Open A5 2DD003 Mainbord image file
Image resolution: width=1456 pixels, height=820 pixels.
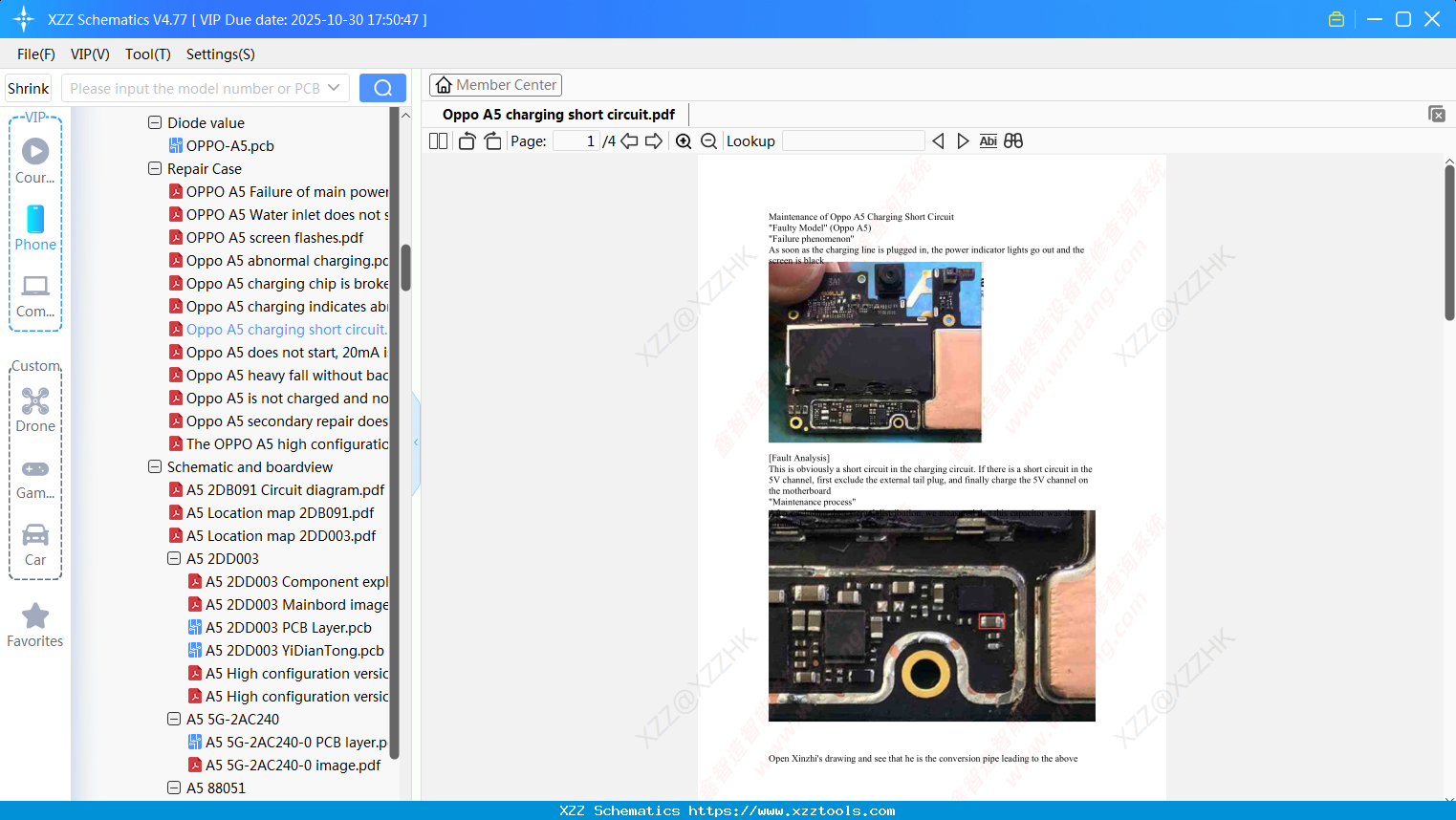coord(288,605)
